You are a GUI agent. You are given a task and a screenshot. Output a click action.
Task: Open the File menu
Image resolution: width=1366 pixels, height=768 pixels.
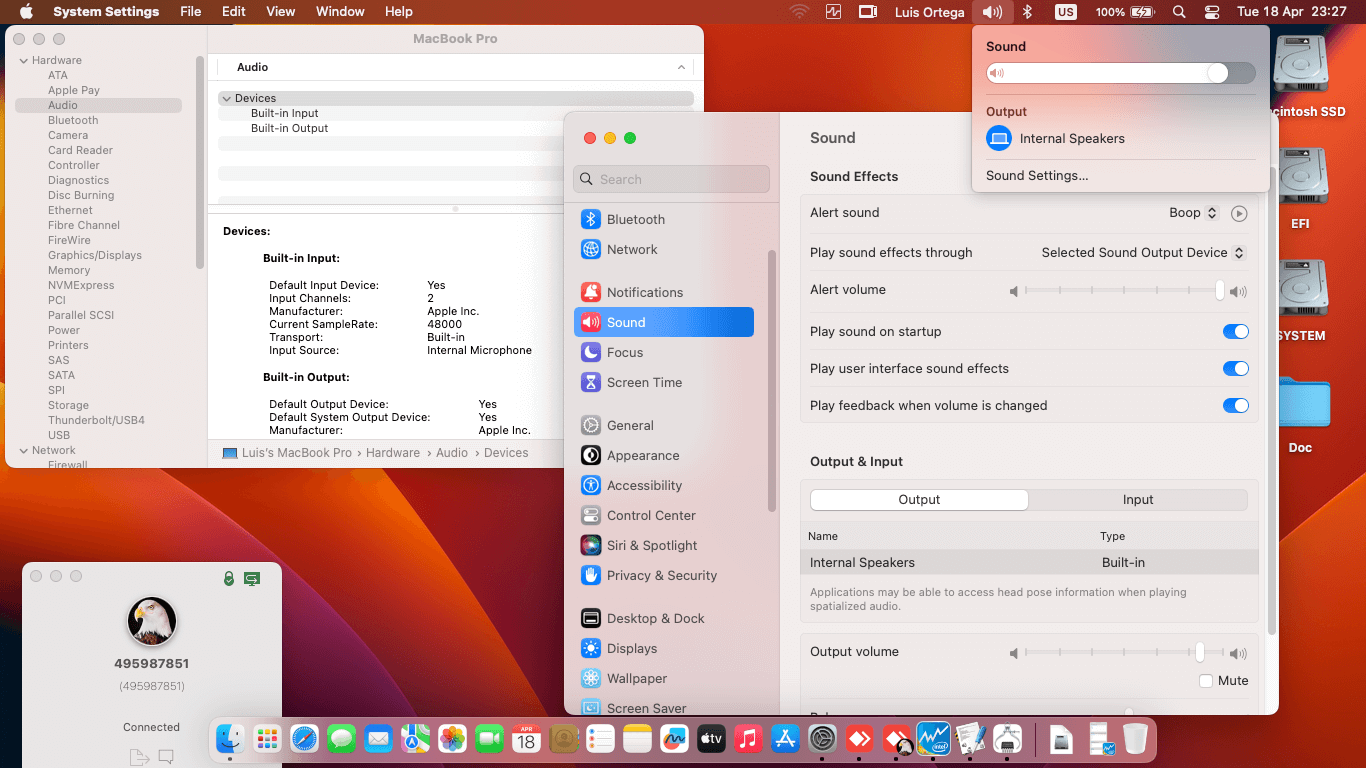click(x=190, y=12)
